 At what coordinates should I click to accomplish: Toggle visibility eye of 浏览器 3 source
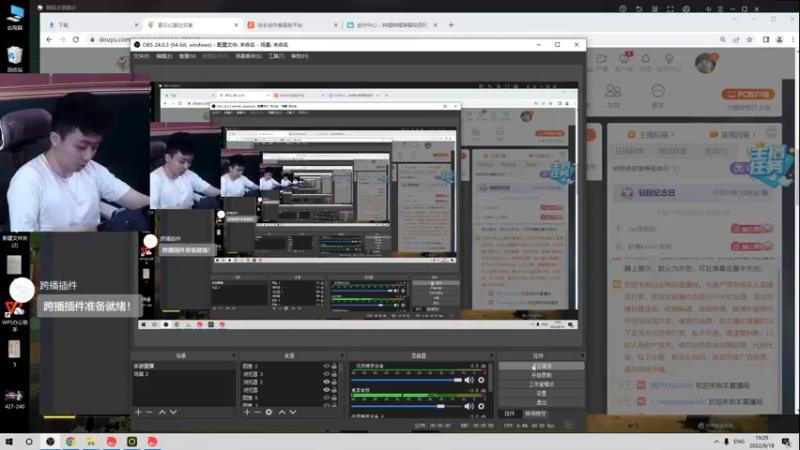(327, 374)
